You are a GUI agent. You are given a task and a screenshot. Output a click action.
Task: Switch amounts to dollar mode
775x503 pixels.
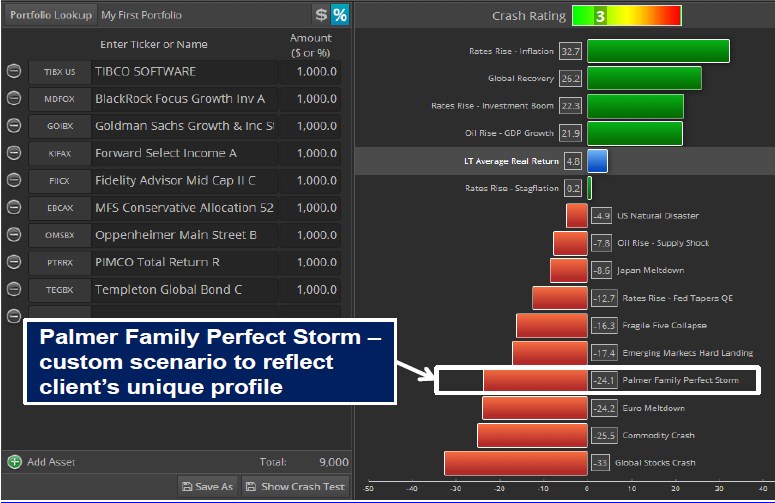coord(321,15)
